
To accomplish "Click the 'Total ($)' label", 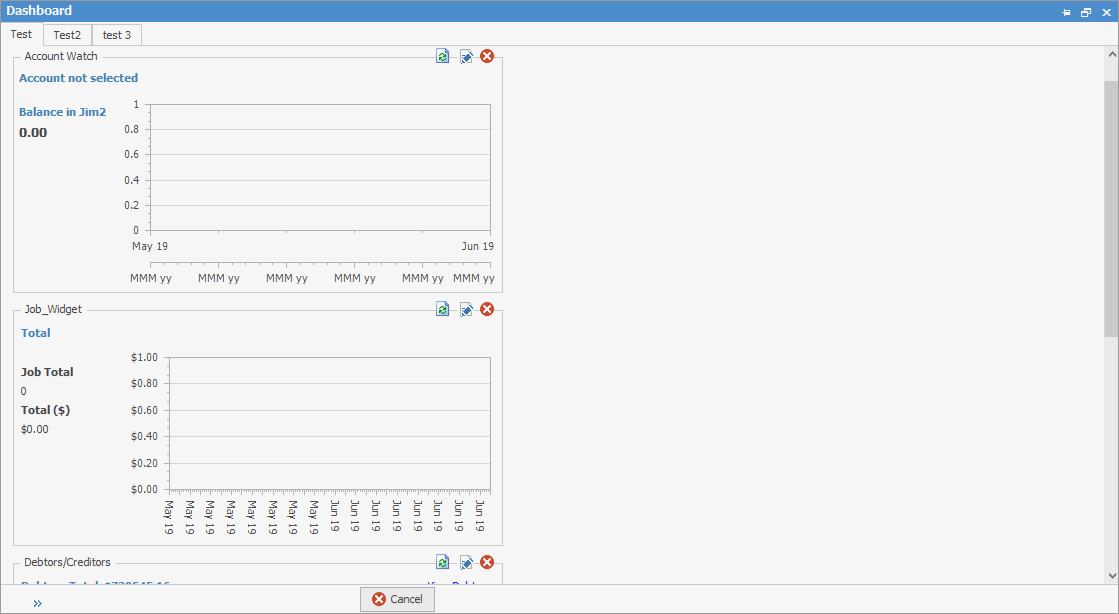I will point(46,410).
